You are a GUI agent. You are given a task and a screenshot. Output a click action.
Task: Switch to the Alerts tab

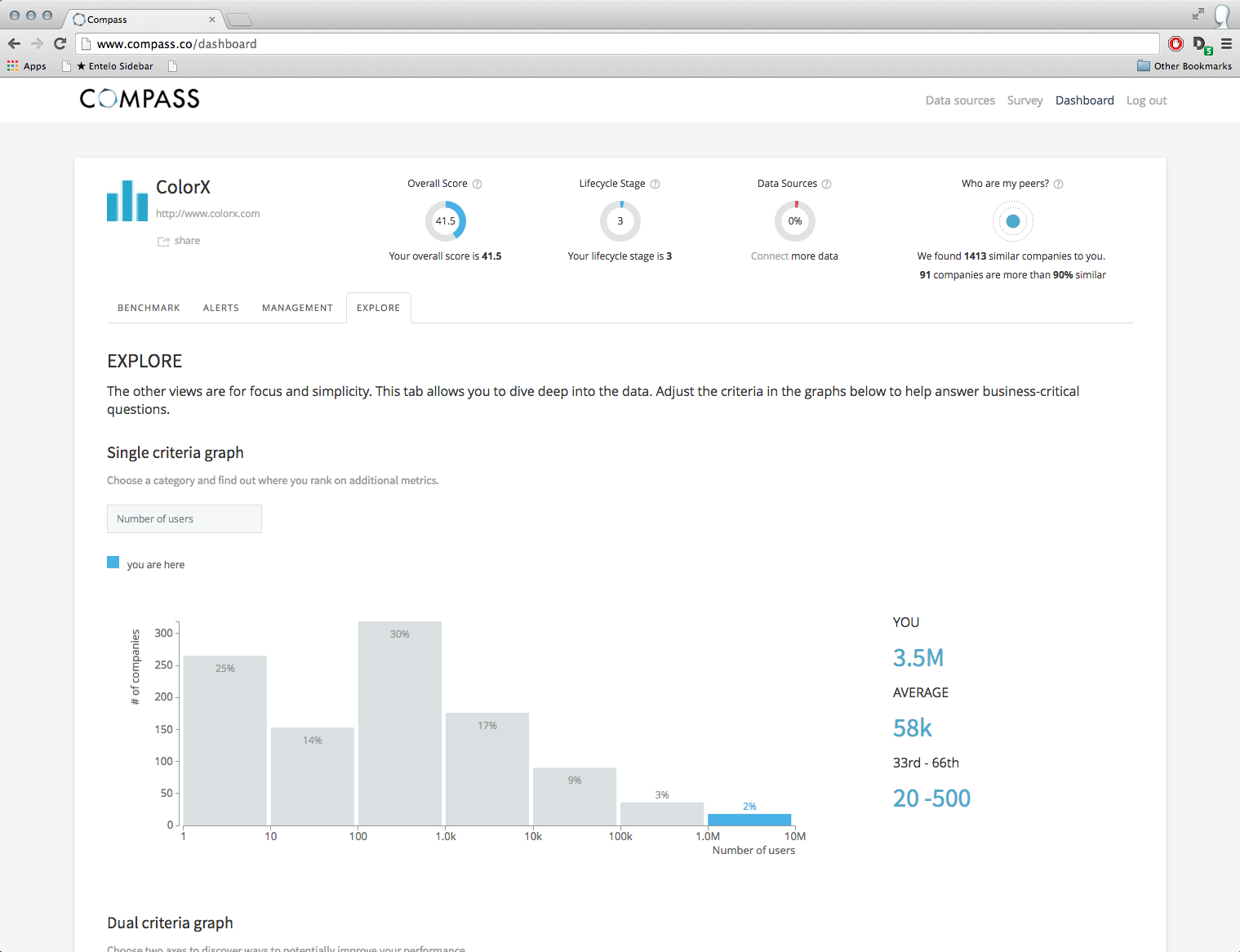pyautogui.click(x=221, y=308)
